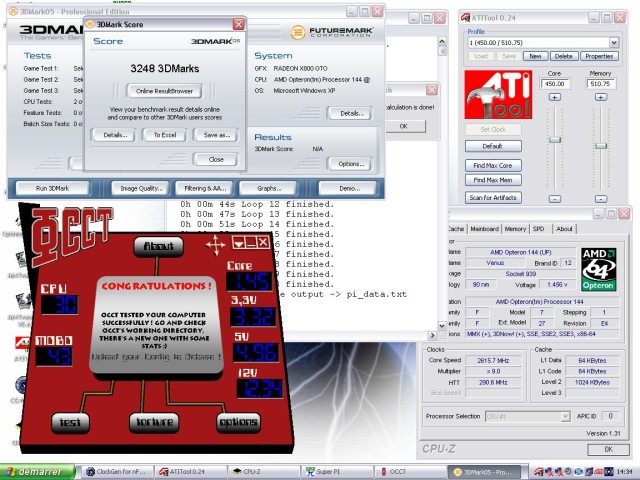Screen dimensions: 640x480
Task: Open the Cache tab in CPU-Z
Action: pyautogui.click(x=456, y=229)
